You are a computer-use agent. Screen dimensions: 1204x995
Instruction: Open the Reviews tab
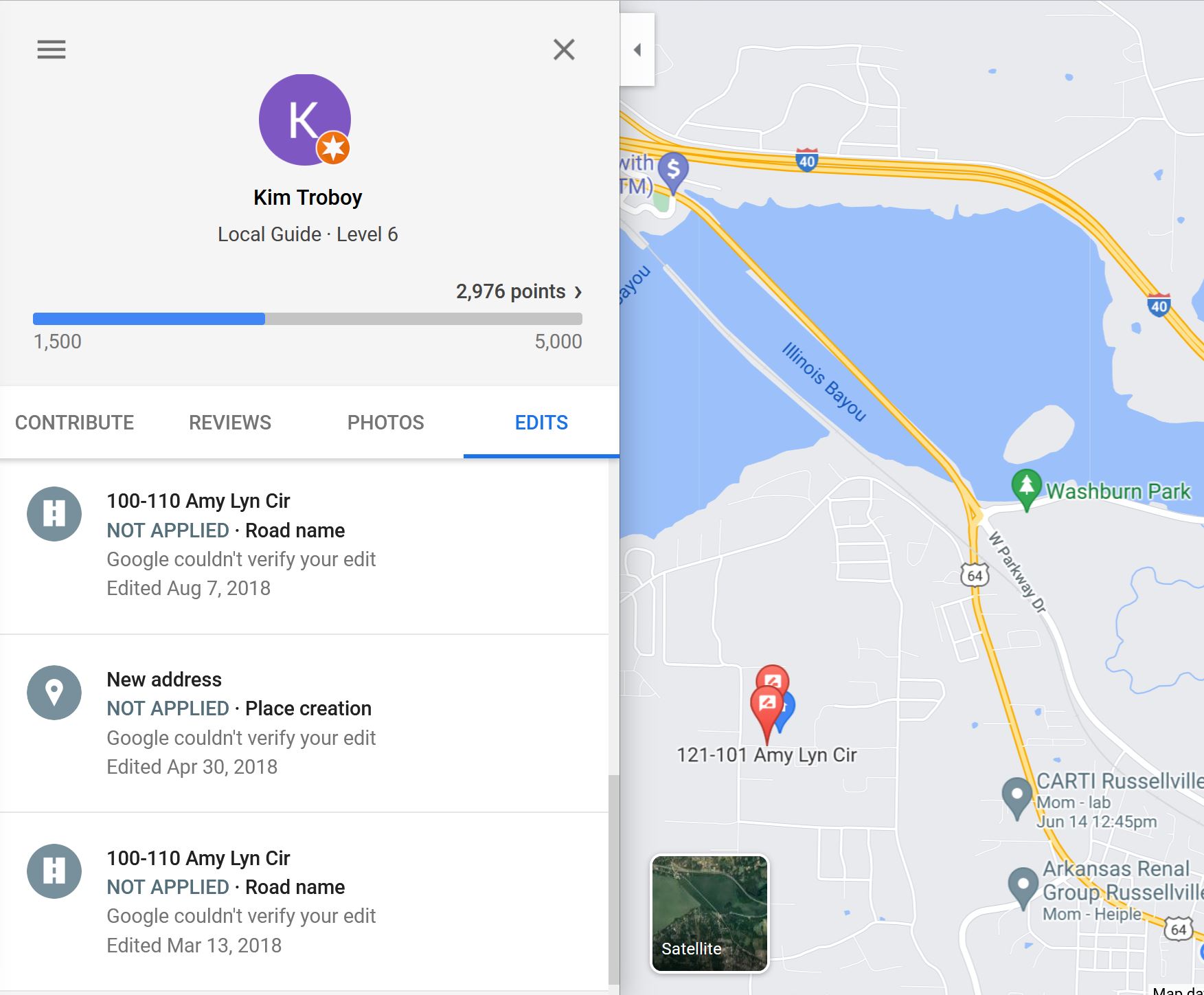tap(230, 422)
